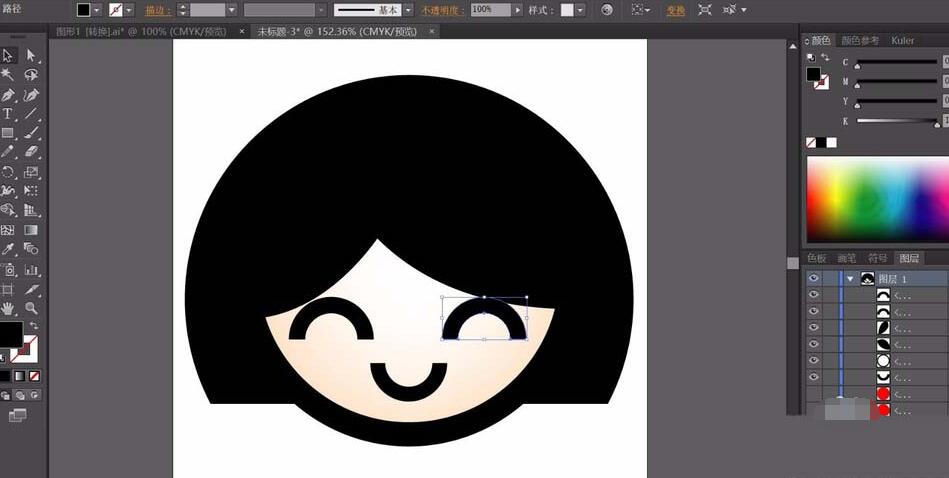Toggle visibility of the white circle sublayer
The height and width of the screenshot is (478, 949).
[813, 360]
